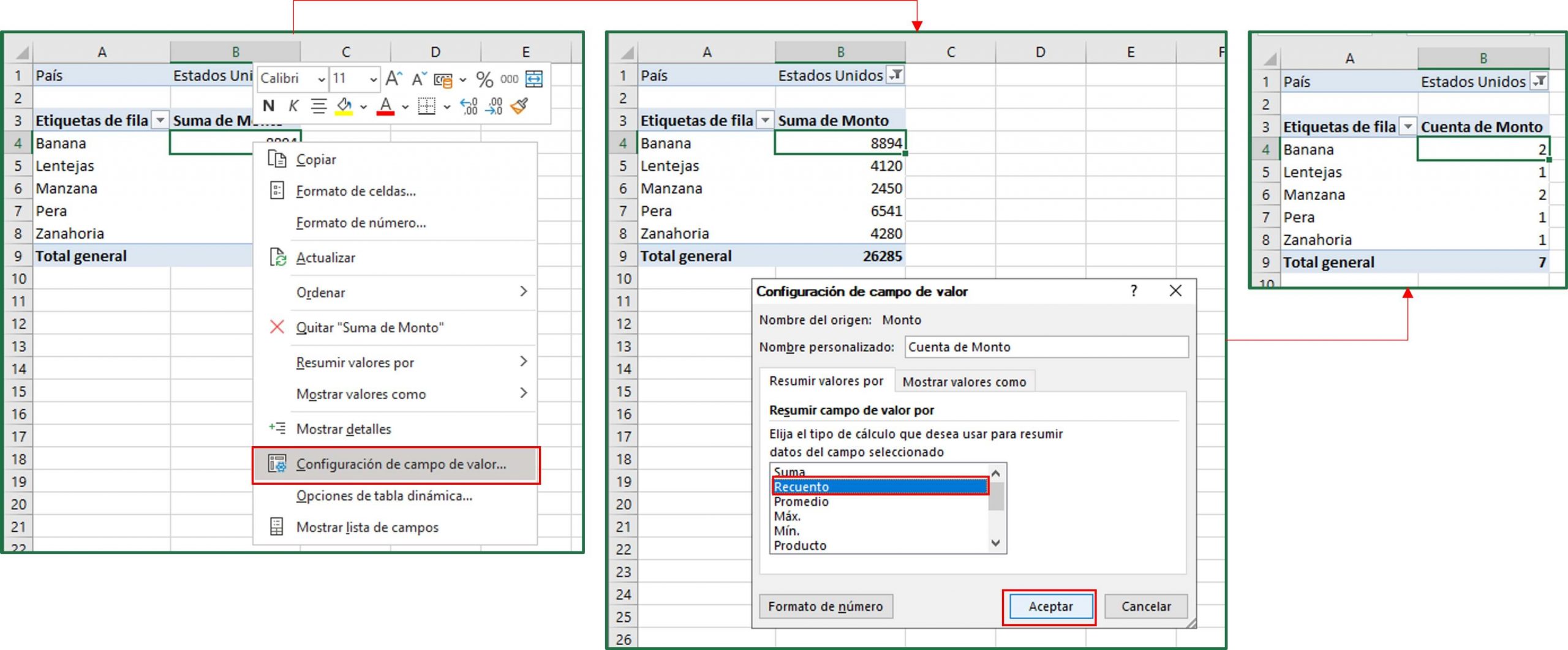The height and width of the screenshot is (650, 1568).
Task: Apply bold formatting with the N icon
Action: click(x=268, y=106)
